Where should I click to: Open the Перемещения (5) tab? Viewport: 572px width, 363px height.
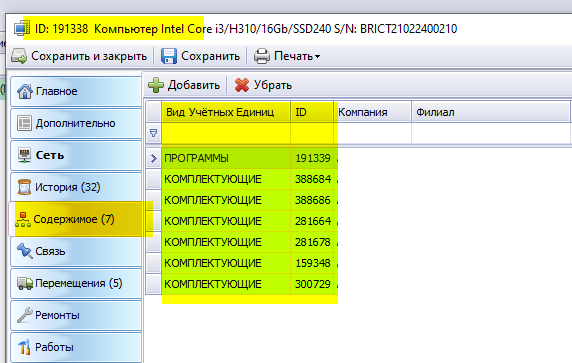(76, 283)
